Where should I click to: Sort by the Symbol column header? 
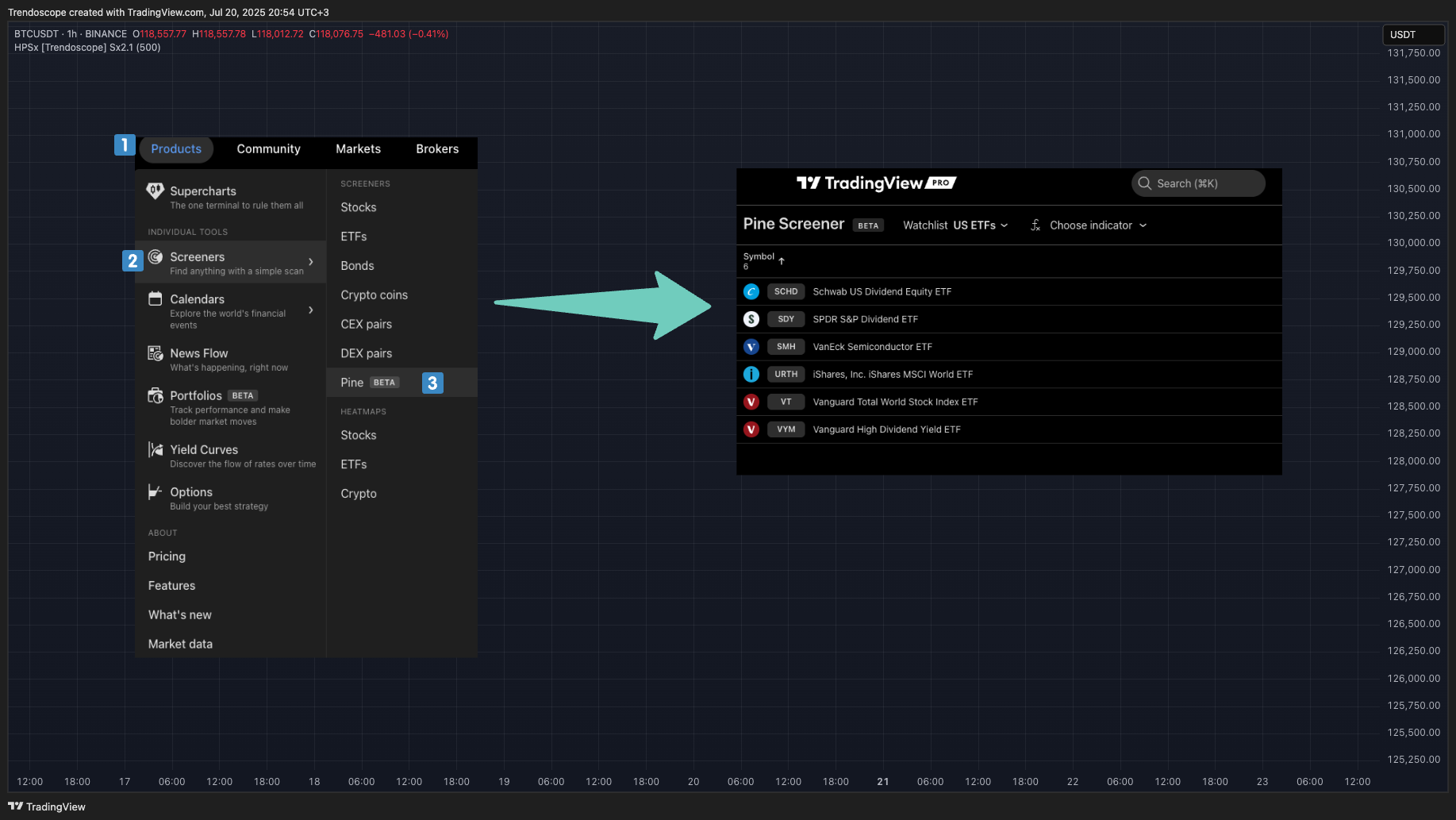pyautogui.click(x=763, y=260)
